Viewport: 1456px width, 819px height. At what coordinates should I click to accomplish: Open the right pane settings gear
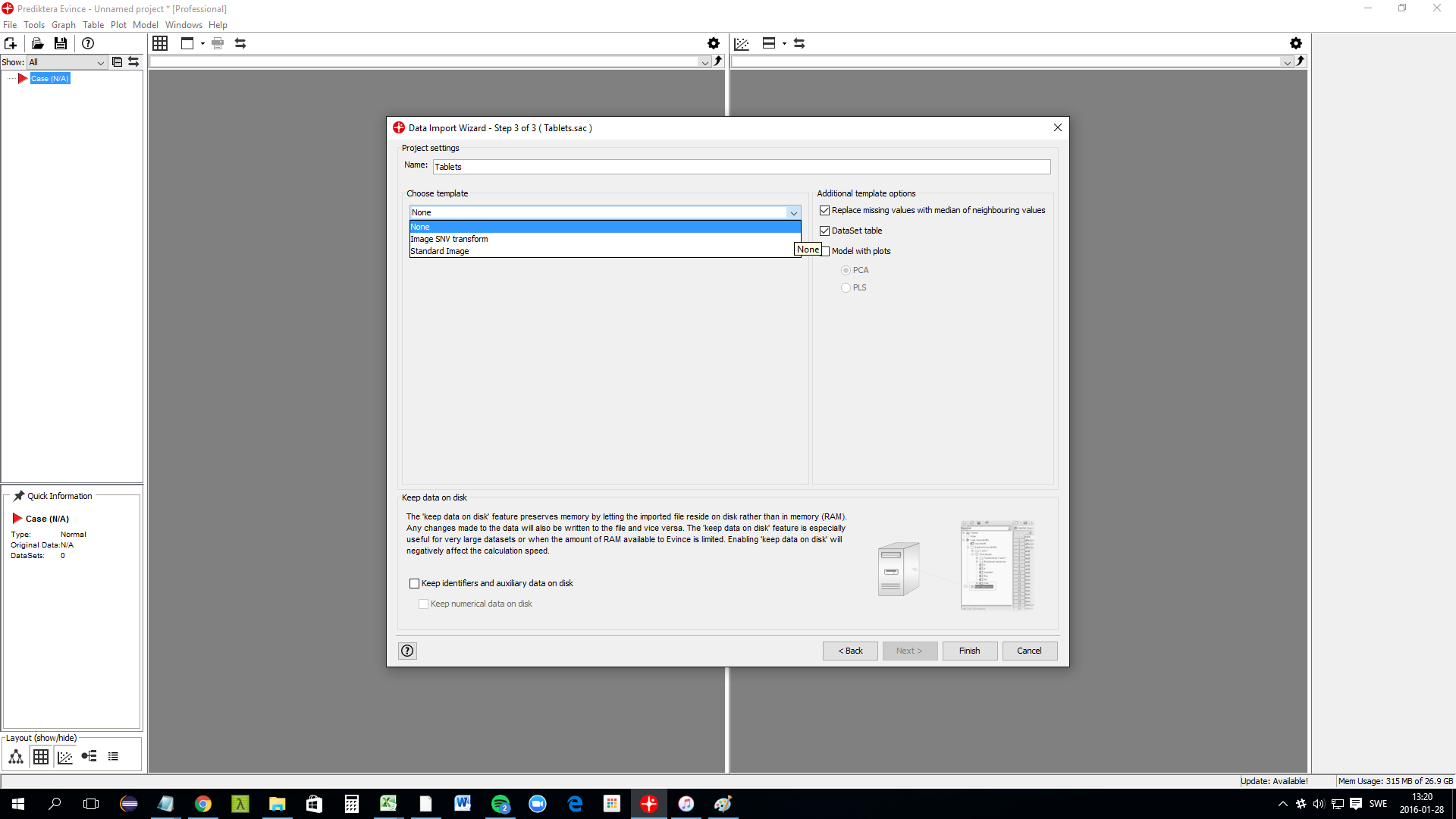(x=1296, y=43)
